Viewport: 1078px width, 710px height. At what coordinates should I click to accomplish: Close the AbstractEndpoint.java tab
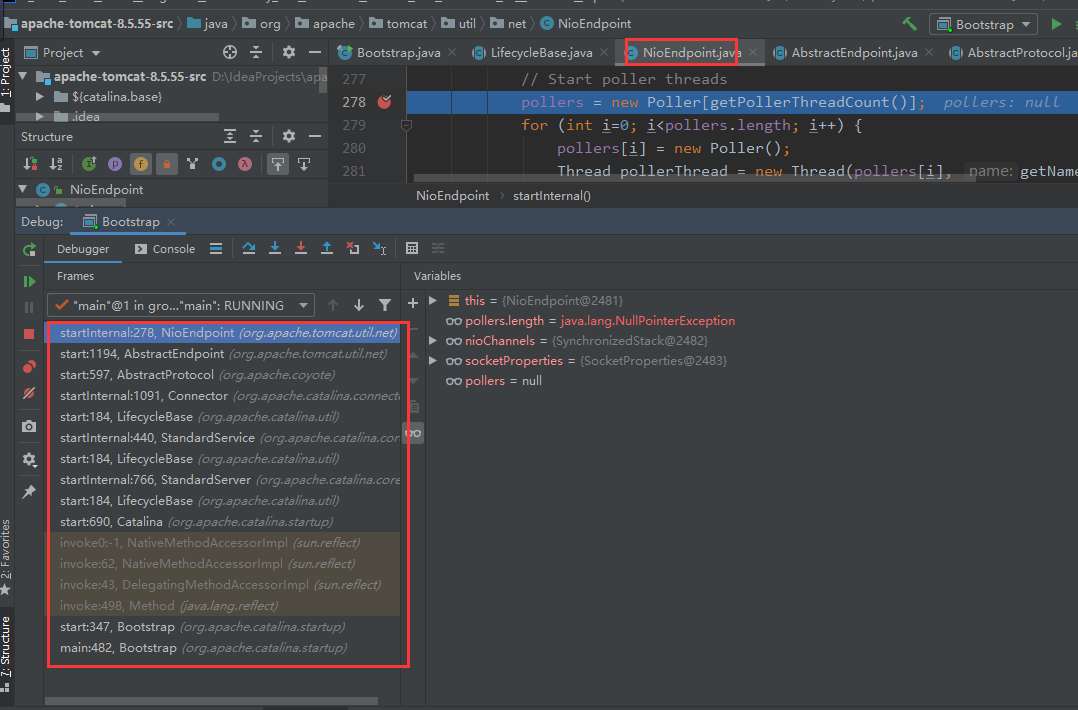[x=929, y=53]
